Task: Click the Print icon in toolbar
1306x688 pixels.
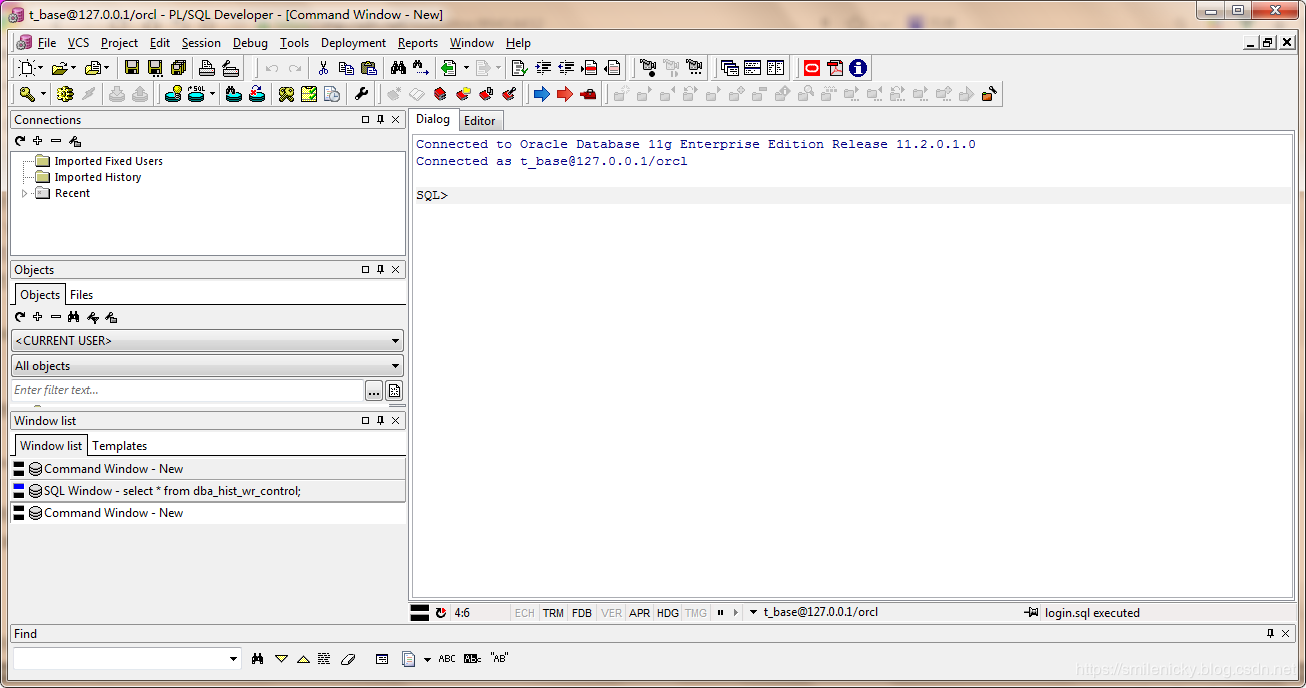Action: pos(207,68)
